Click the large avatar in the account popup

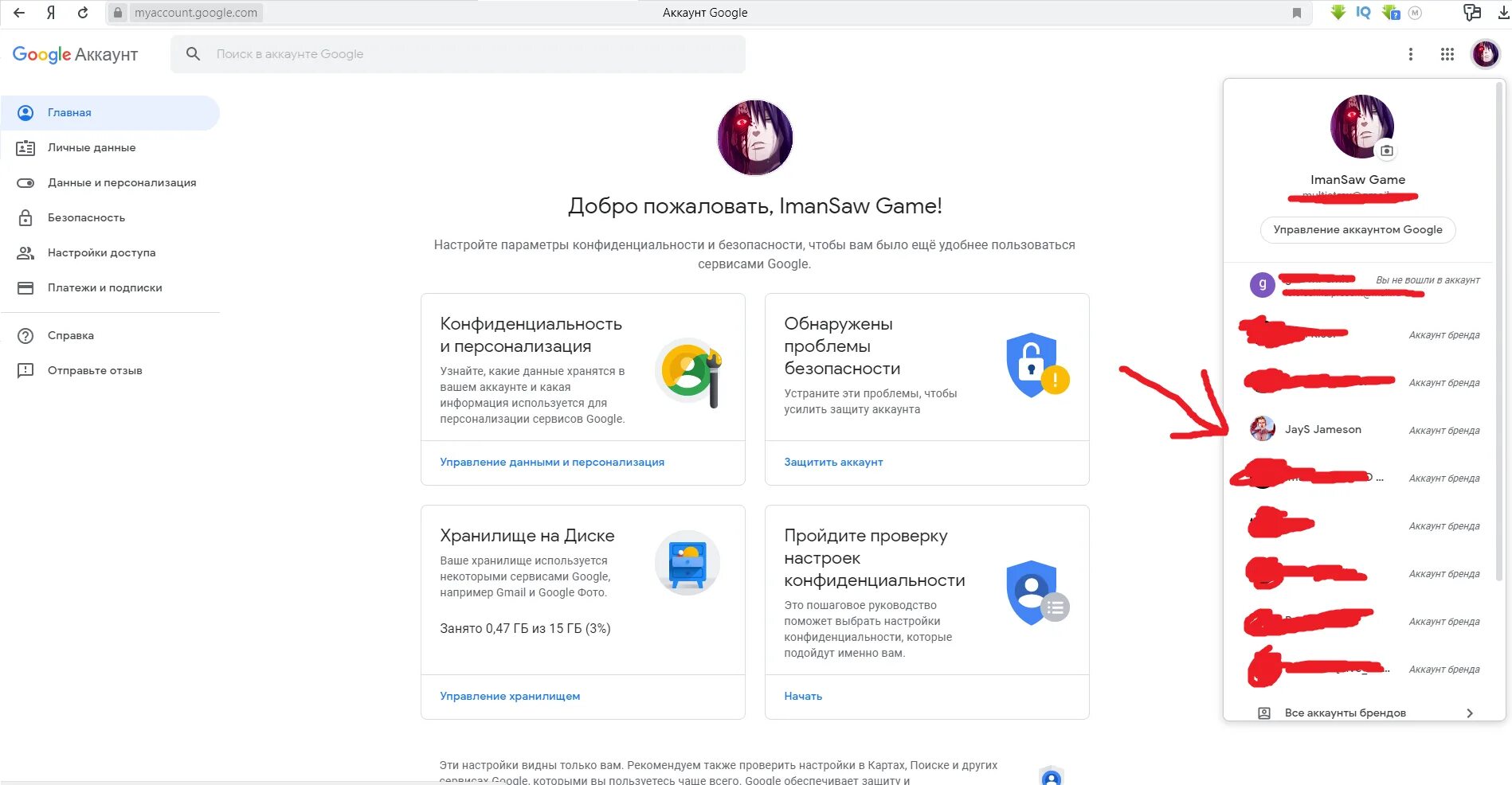(x=1362, y=127)
